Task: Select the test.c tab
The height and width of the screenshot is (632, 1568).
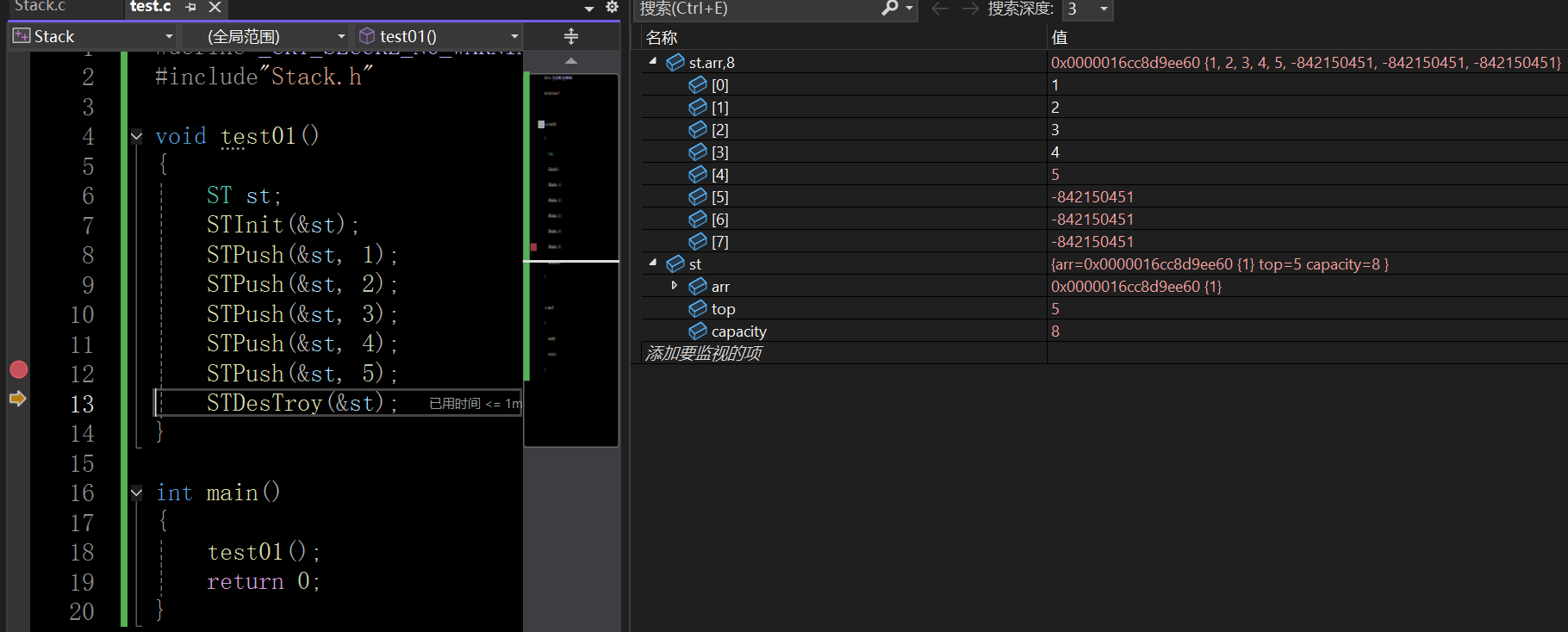Action: point(151,7)
